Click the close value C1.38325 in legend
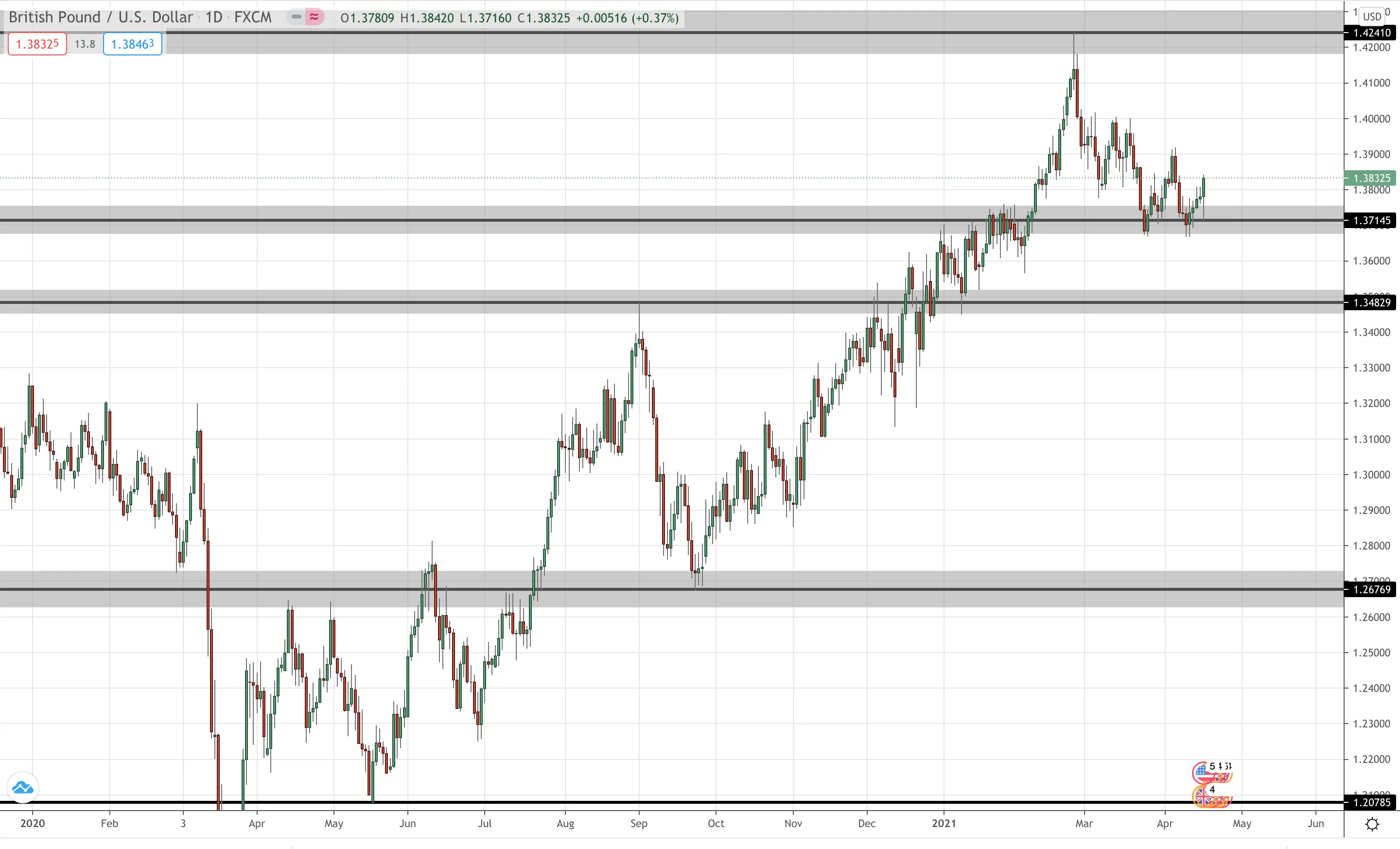The height and width of the screenshot is (849, 1400). pyautogui.click(x=543, y=18)
